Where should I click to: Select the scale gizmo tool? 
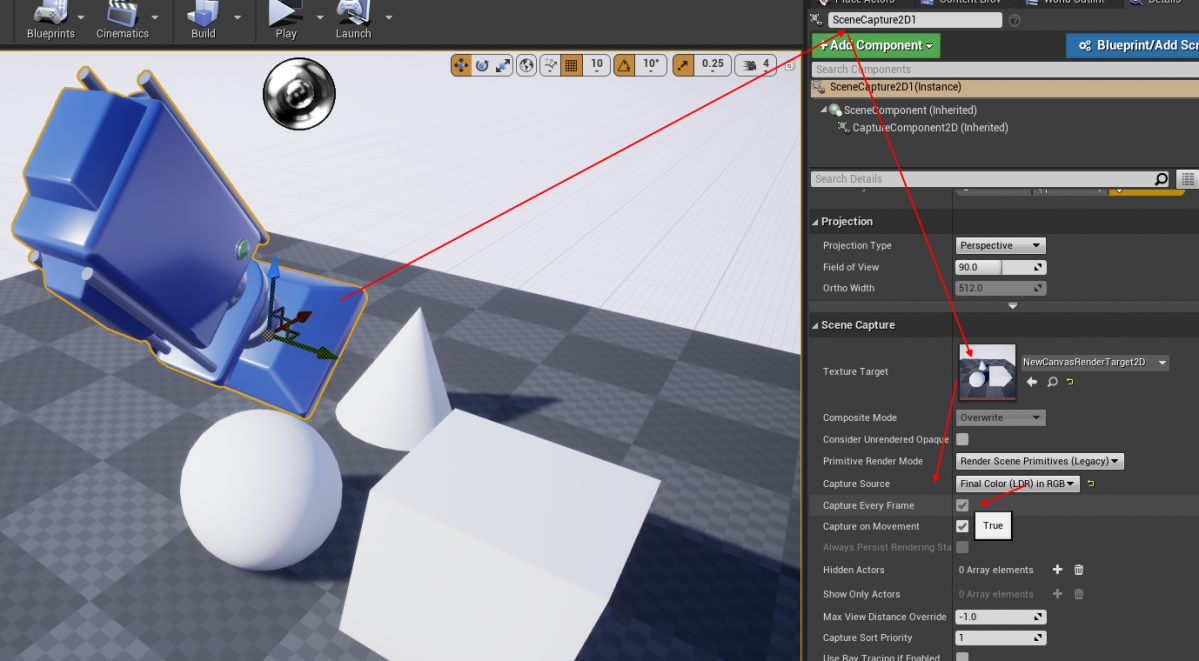click(x=502, y=65)
